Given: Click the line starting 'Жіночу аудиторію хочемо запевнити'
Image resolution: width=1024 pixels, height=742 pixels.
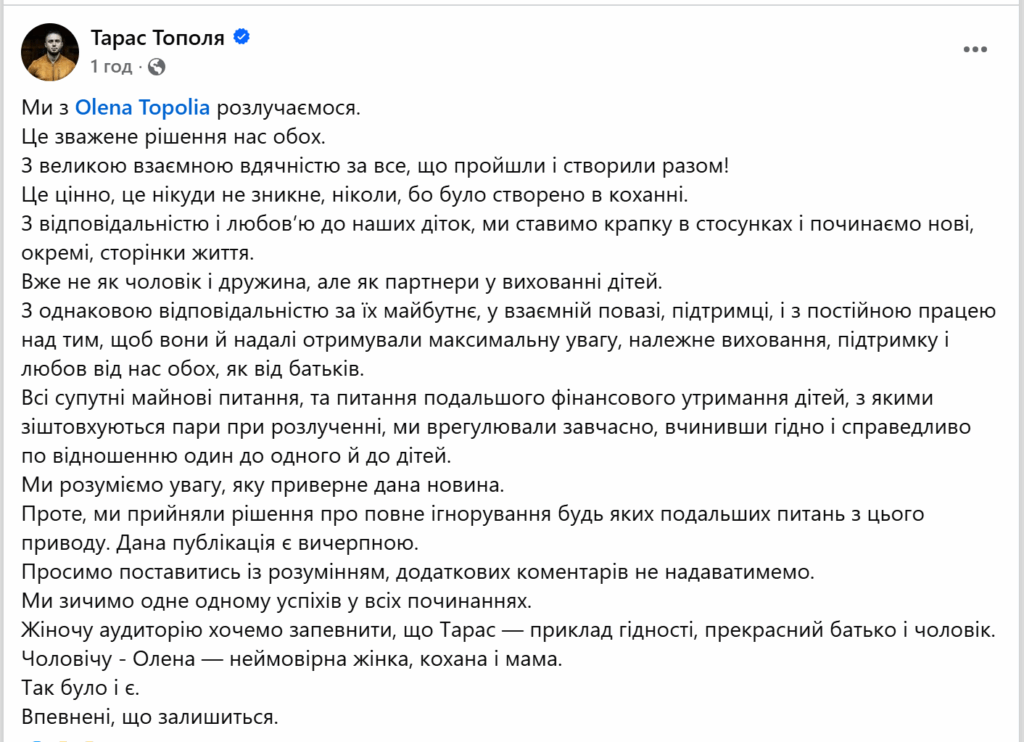Looking at the screenshot, I should click(x=506, y=631).
